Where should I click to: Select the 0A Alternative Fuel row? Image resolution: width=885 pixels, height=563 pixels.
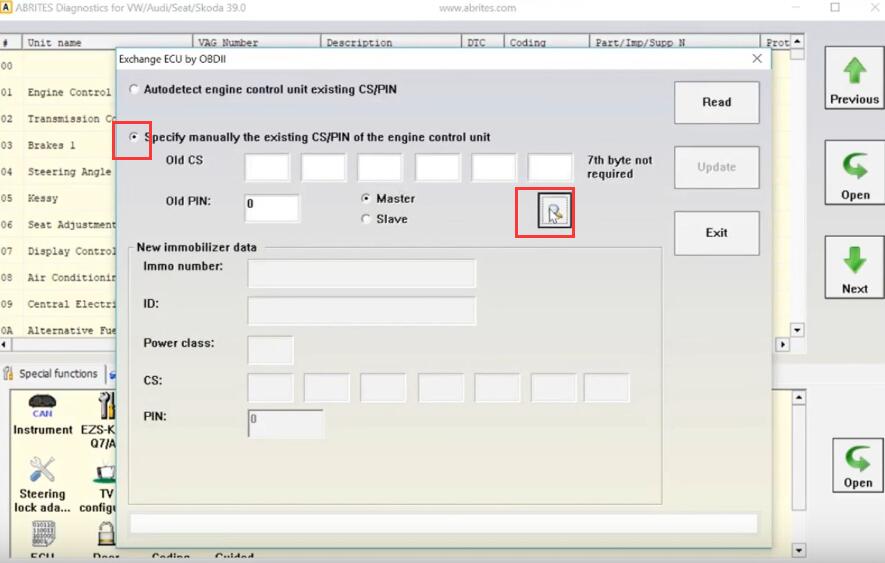58,330
